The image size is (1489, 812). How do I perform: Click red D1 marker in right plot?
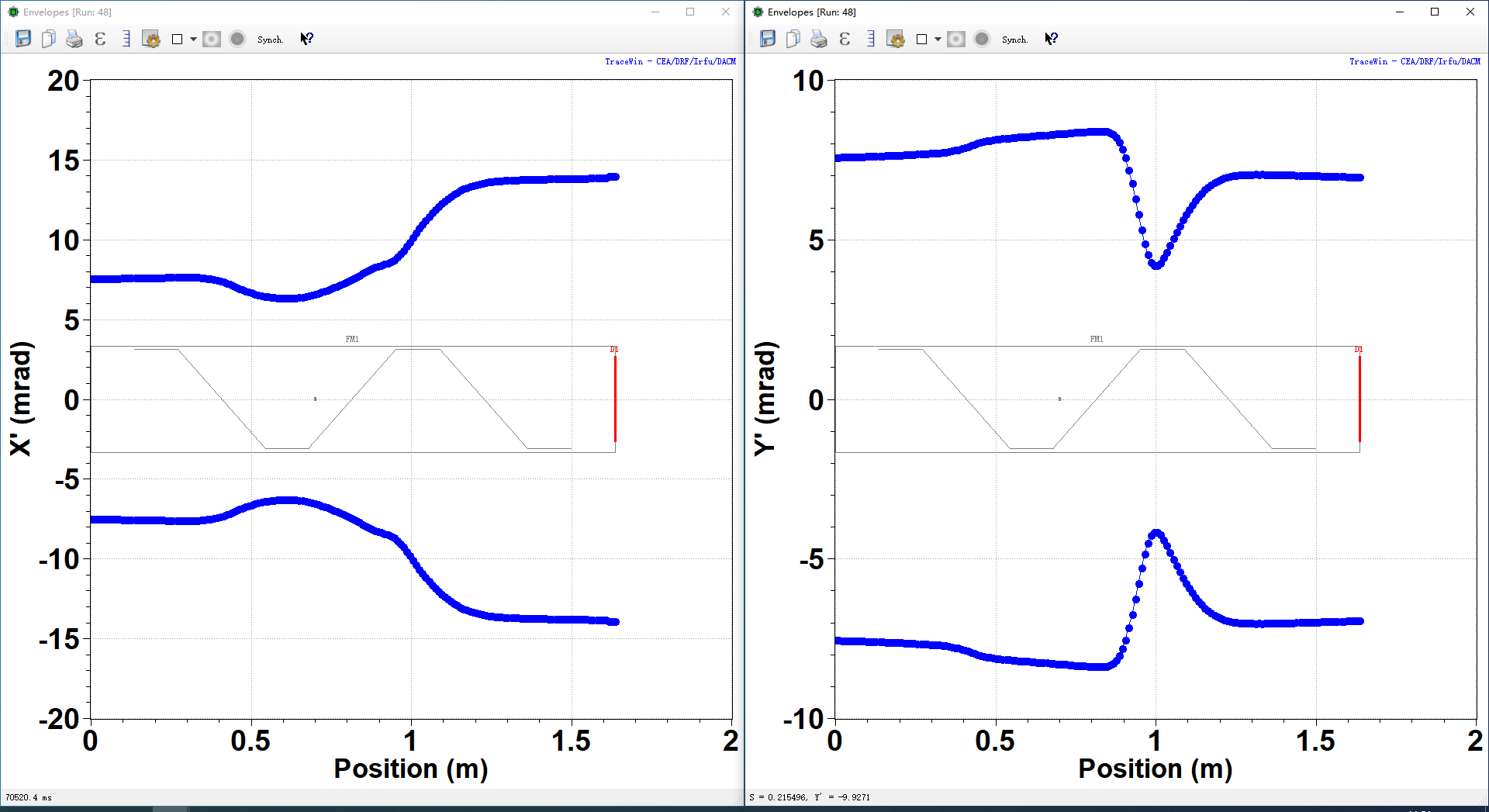coord(1359,398)
